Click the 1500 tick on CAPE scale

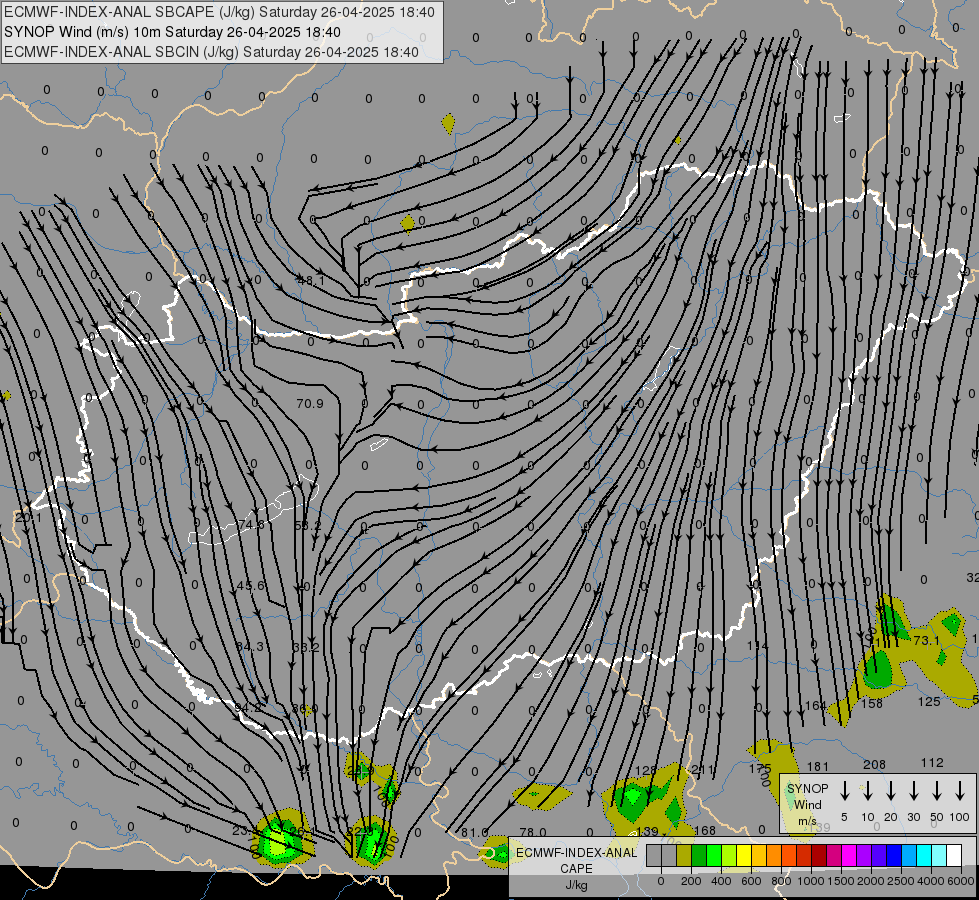tap(841, 881)
